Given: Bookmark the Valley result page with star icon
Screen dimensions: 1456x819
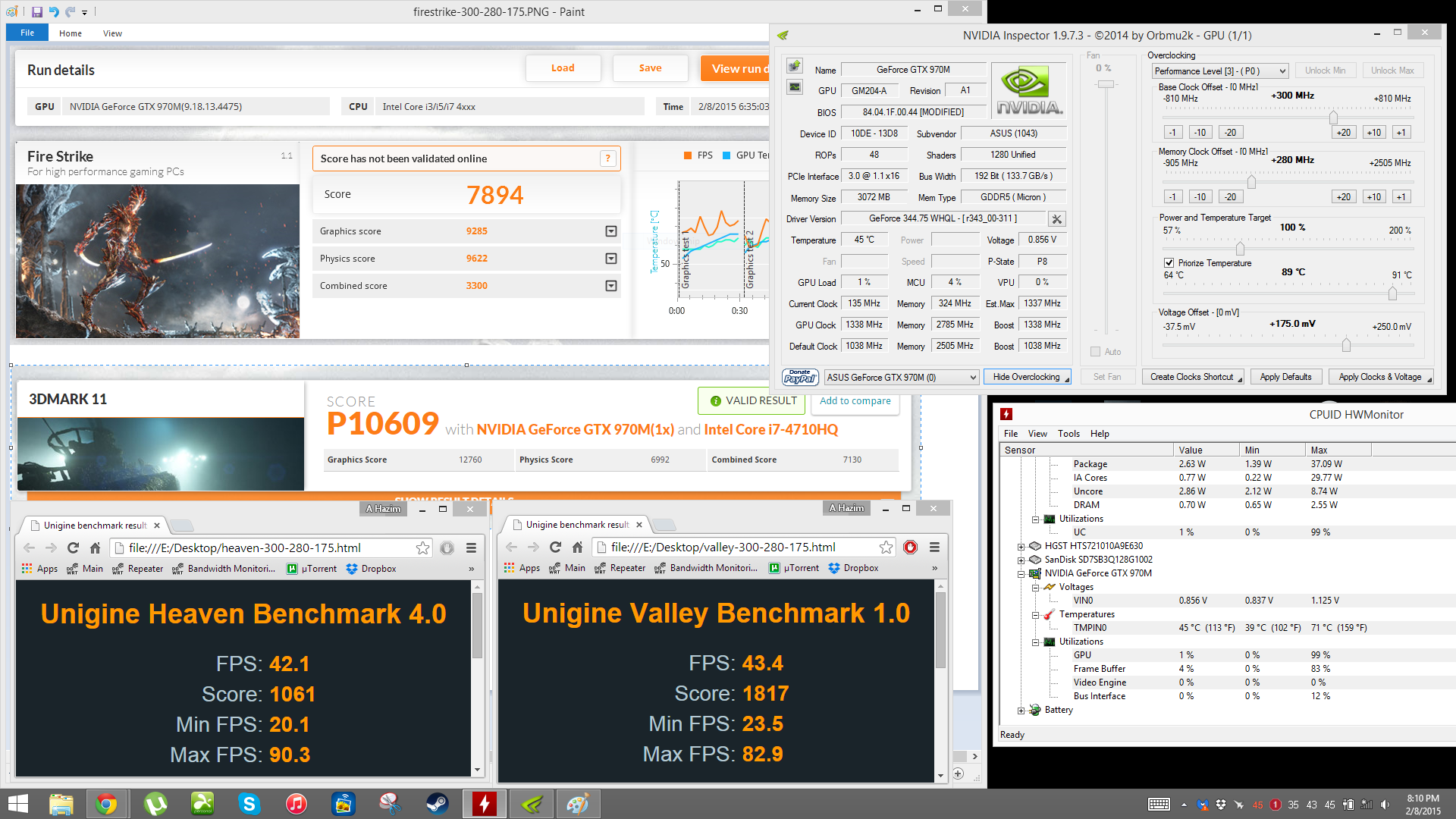Looking at the screenshot, I should (x=886, y=547).
